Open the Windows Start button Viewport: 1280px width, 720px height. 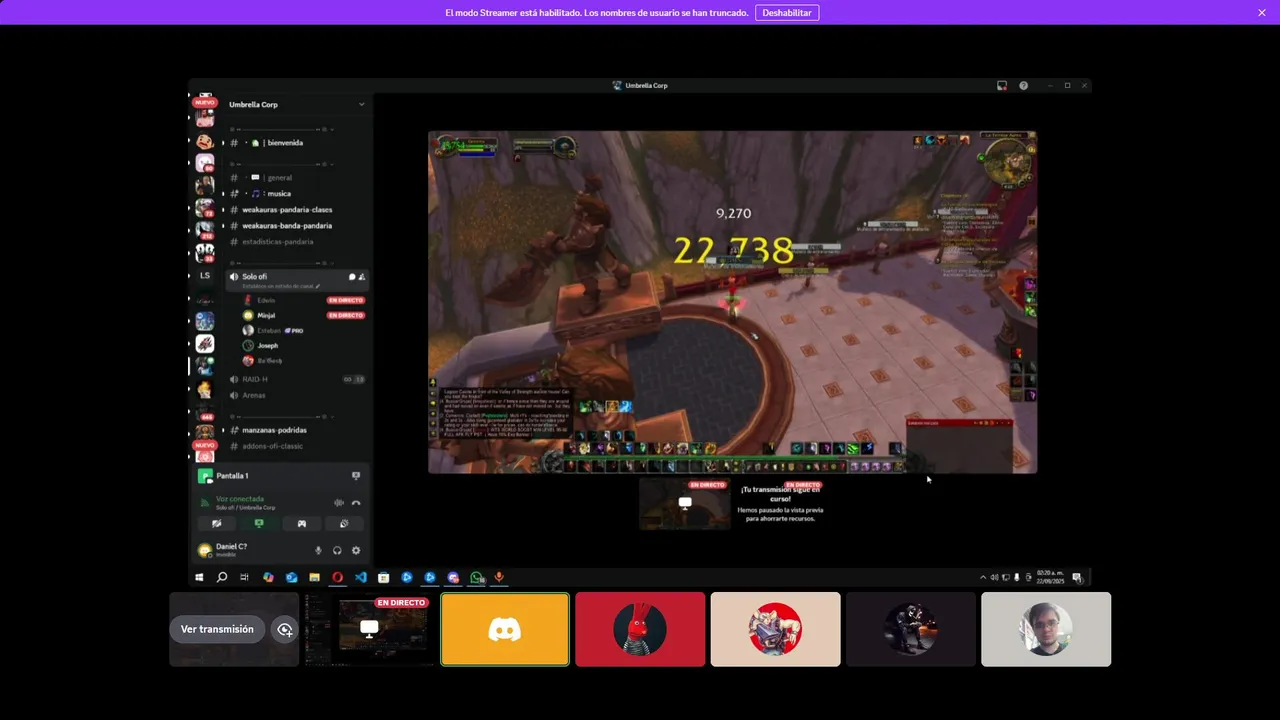coord(199,578)
